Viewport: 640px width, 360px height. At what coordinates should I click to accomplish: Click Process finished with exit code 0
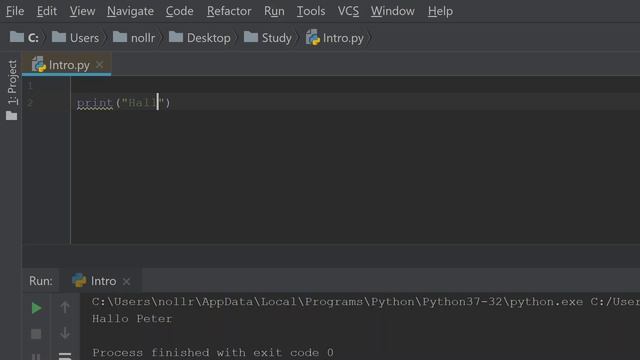213,352
